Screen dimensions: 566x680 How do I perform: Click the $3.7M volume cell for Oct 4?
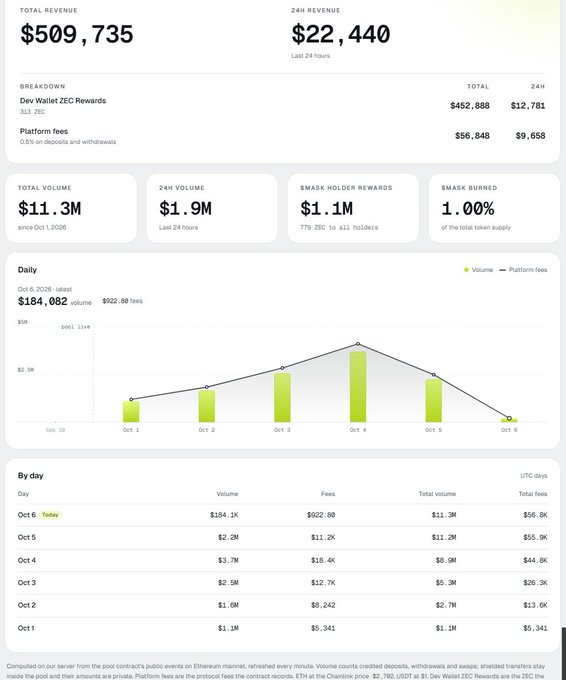(228, 560)
